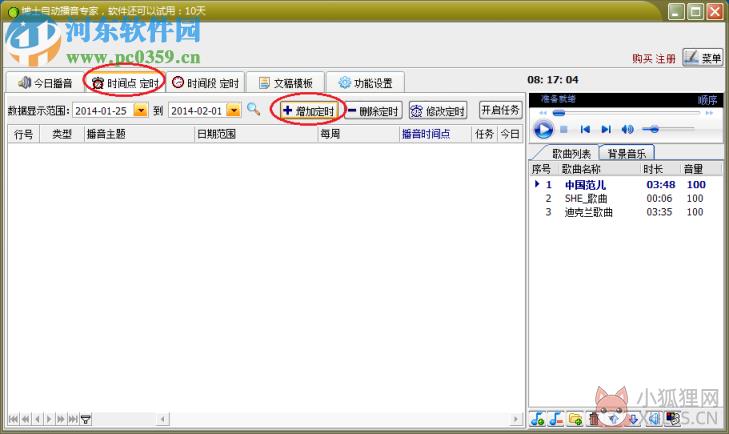Viewport: 729px width, 434px height.
Task: Click the trash can clear-list icon
Action: (594, 419)
